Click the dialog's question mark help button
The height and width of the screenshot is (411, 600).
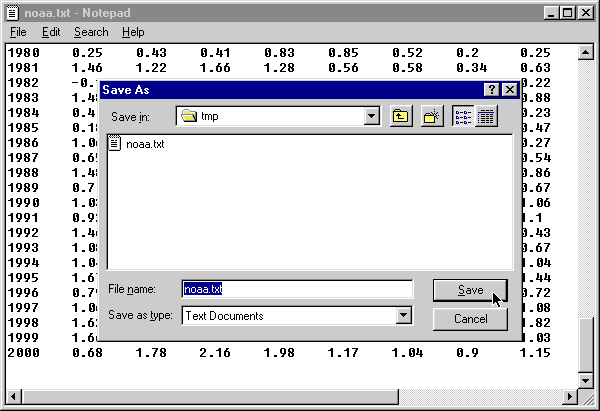coord(492,90)
